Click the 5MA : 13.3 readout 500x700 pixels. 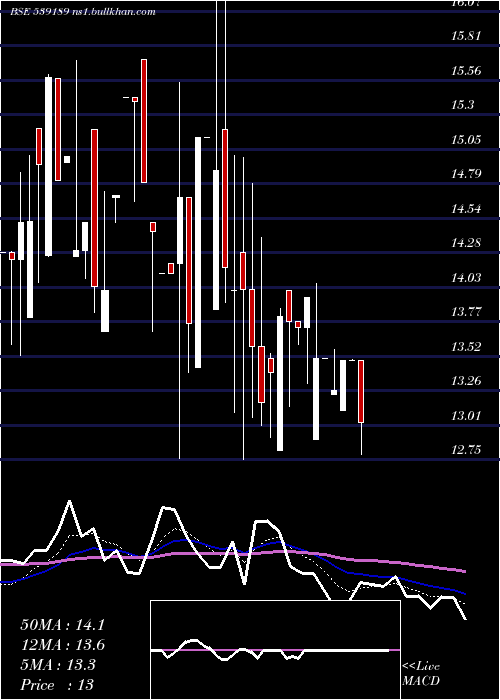[x=58, y=665]
